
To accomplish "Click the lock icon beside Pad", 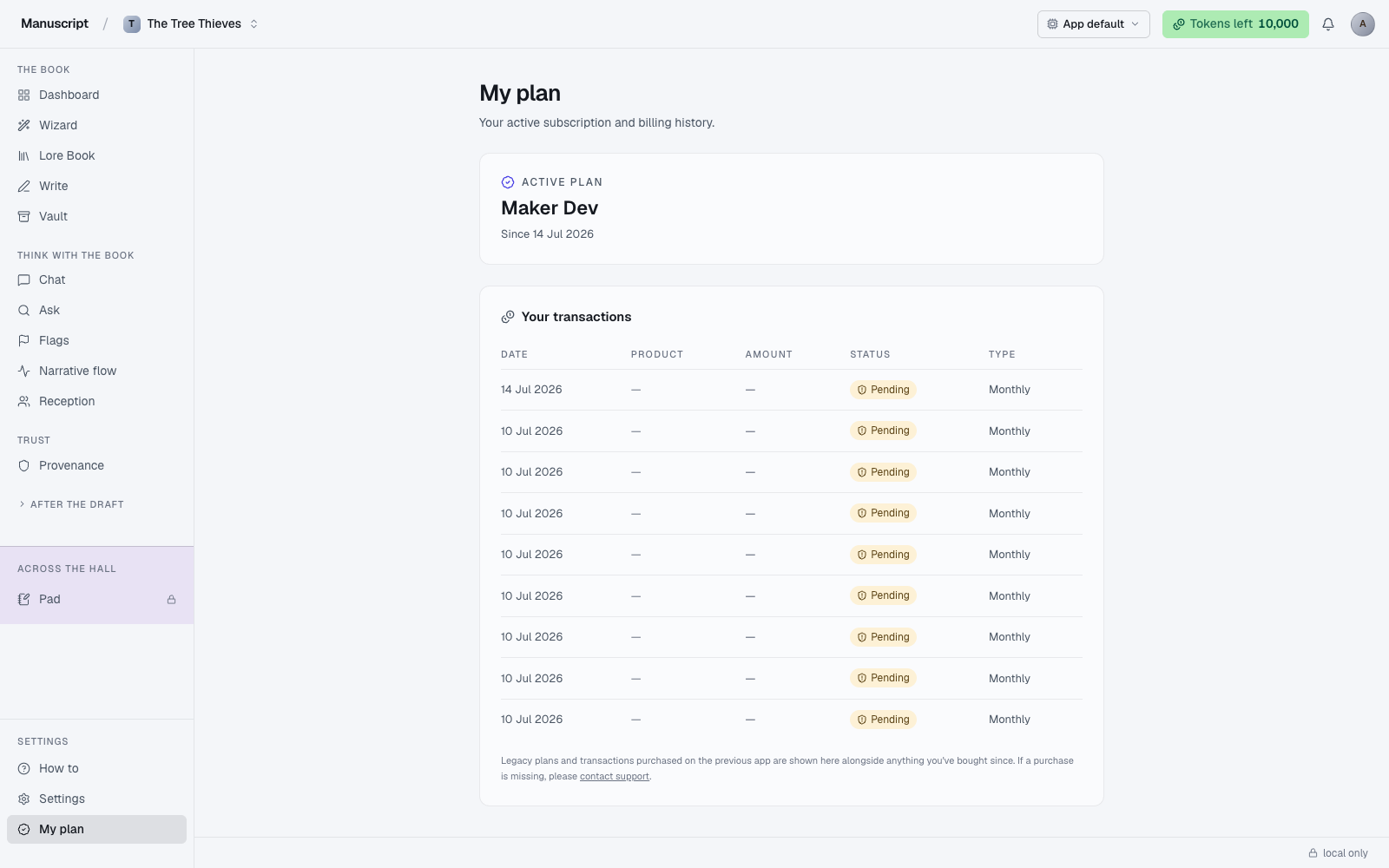I will click(172, 600).
